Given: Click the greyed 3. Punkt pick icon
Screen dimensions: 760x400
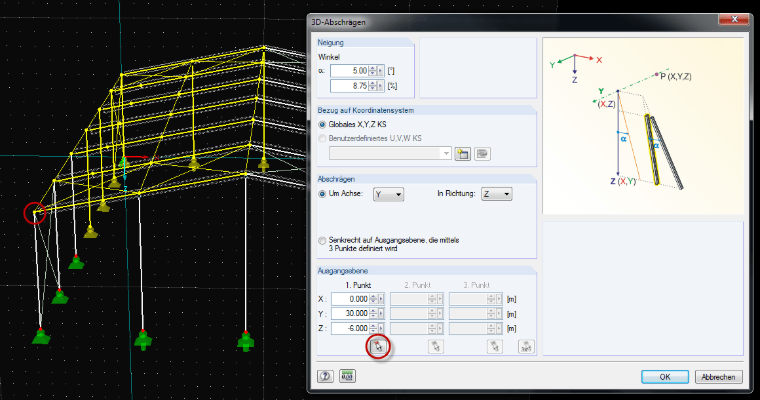Looking at the screenshot, I should (494, 347).
